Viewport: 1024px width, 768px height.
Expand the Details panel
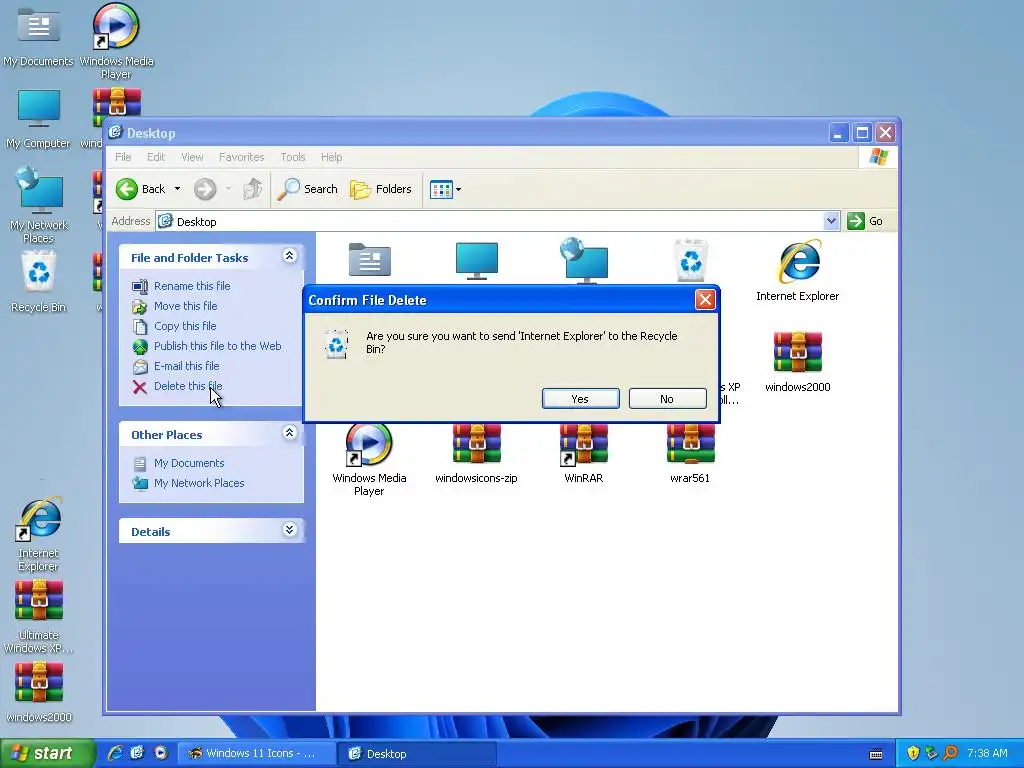click(289, 530)
